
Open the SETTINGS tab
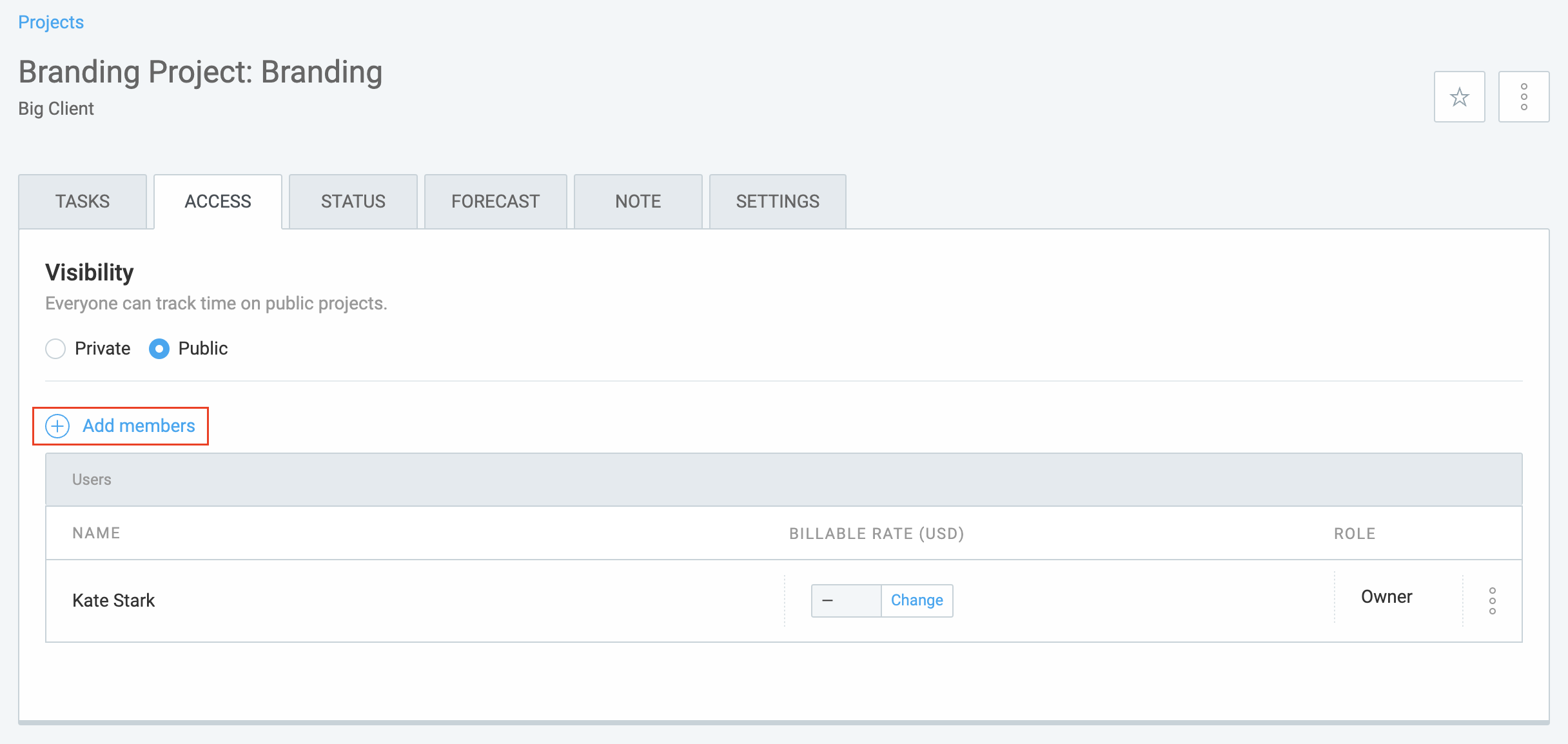point(777,201)
